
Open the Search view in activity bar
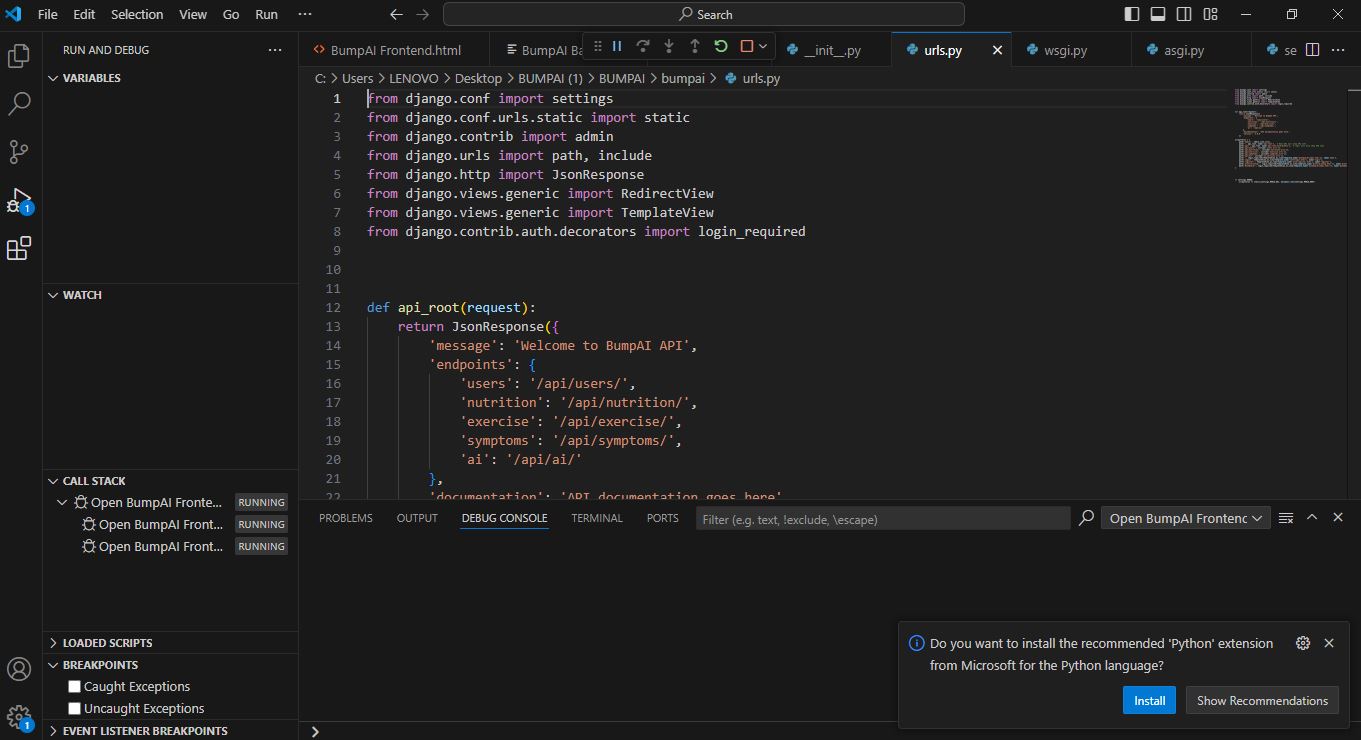click(x=19, y=104)
